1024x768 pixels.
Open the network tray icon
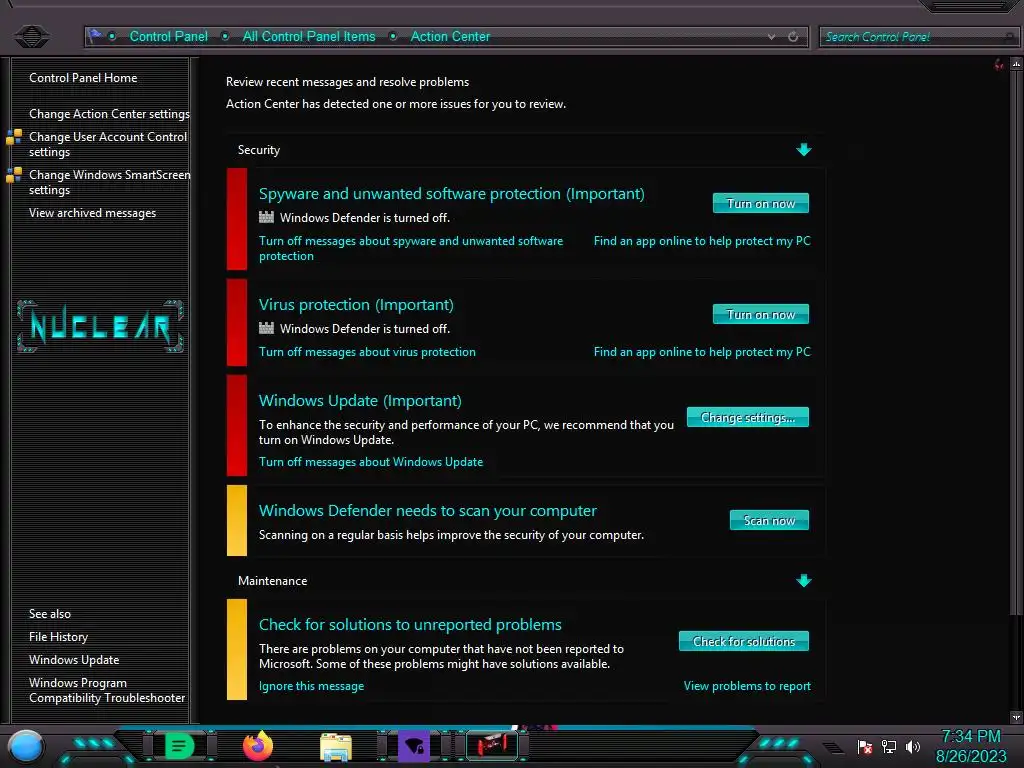(889, 746)
